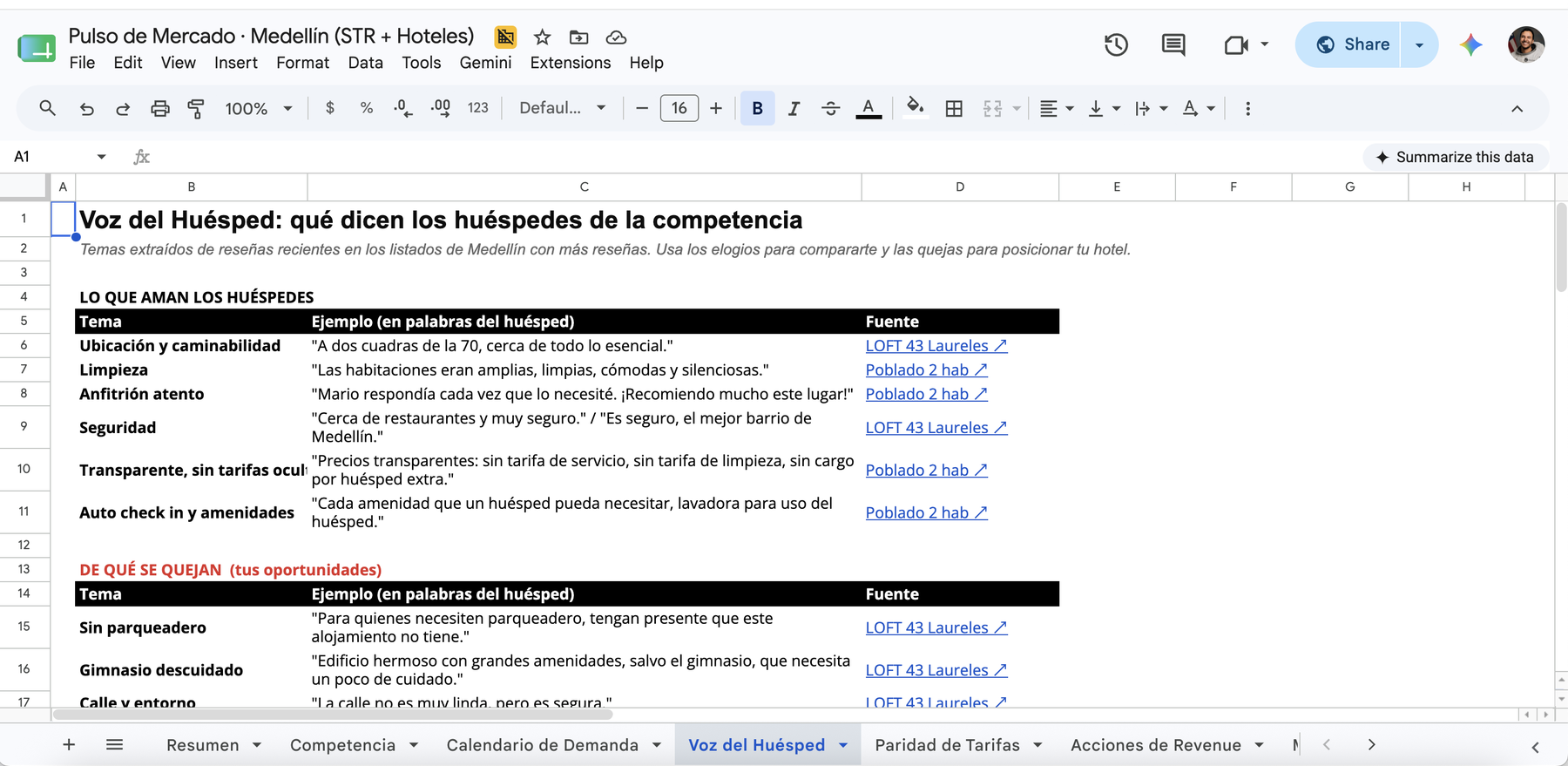
Task: Open fill color picker
Action: tap(915, 108)
